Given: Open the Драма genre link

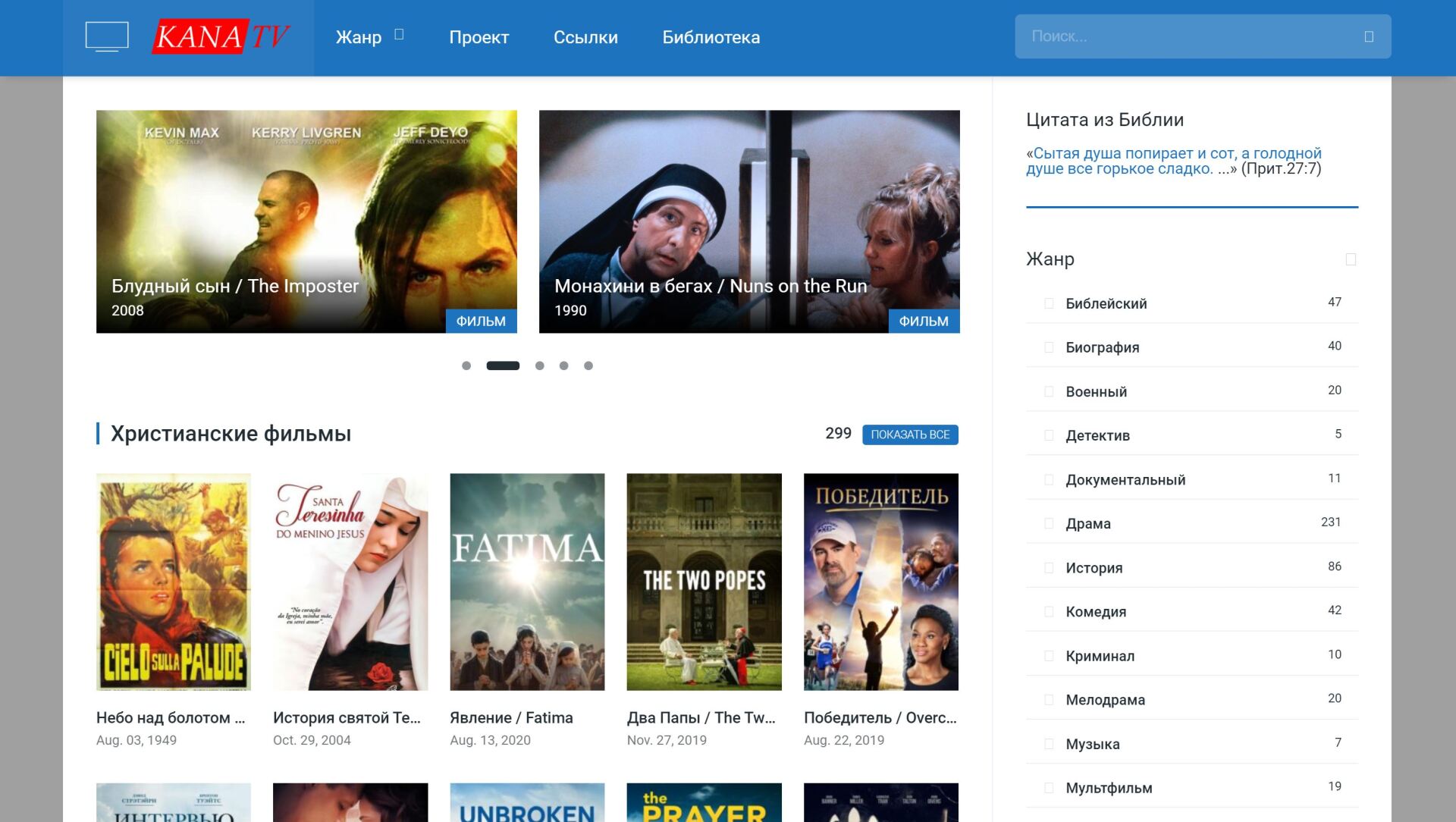Looking at the screenshot, I should tap(1088, 523).
